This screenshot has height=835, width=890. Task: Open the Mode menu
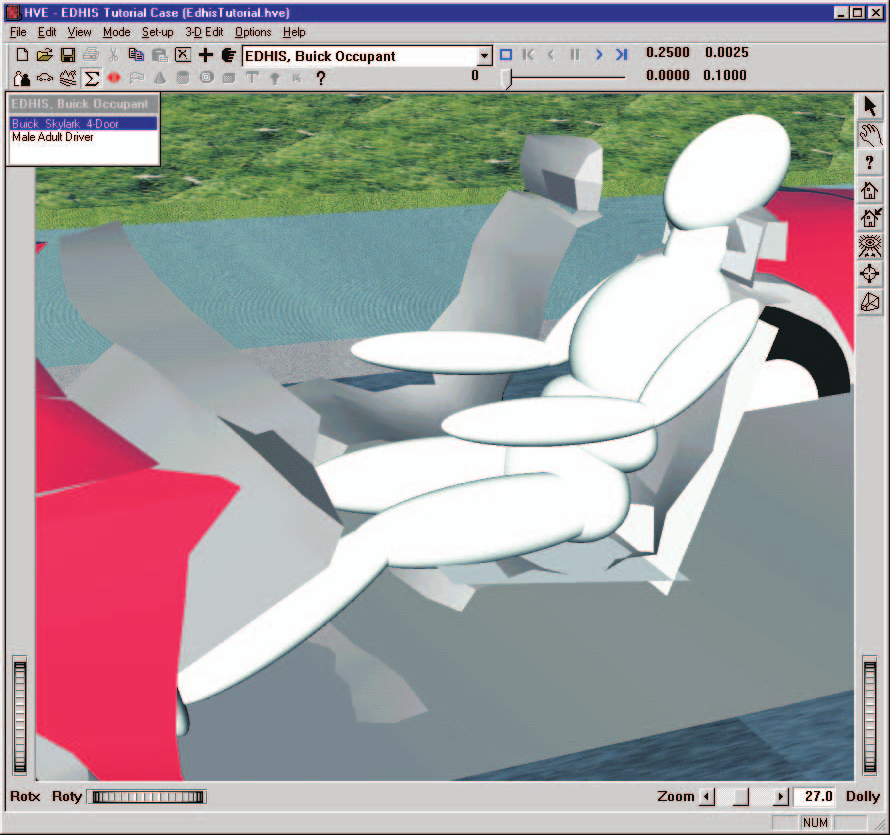116,32
